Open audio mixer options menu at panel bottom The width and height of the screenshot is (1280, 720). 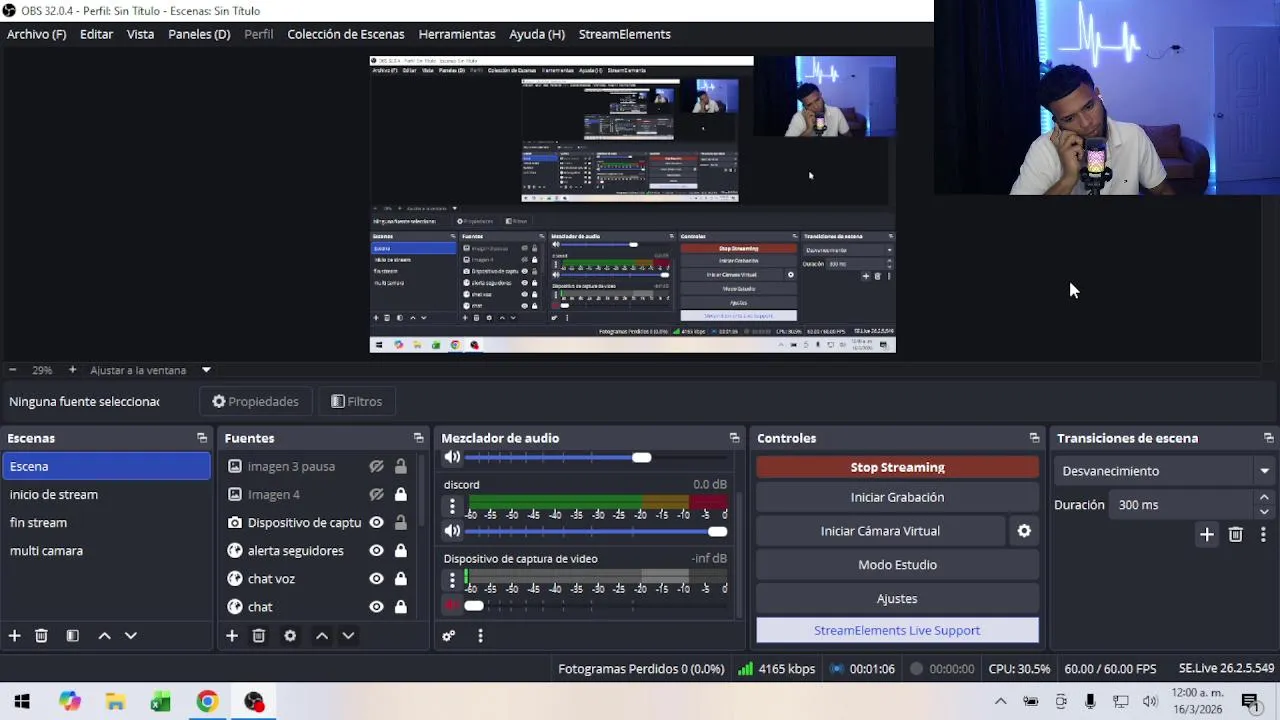[480, 636]
